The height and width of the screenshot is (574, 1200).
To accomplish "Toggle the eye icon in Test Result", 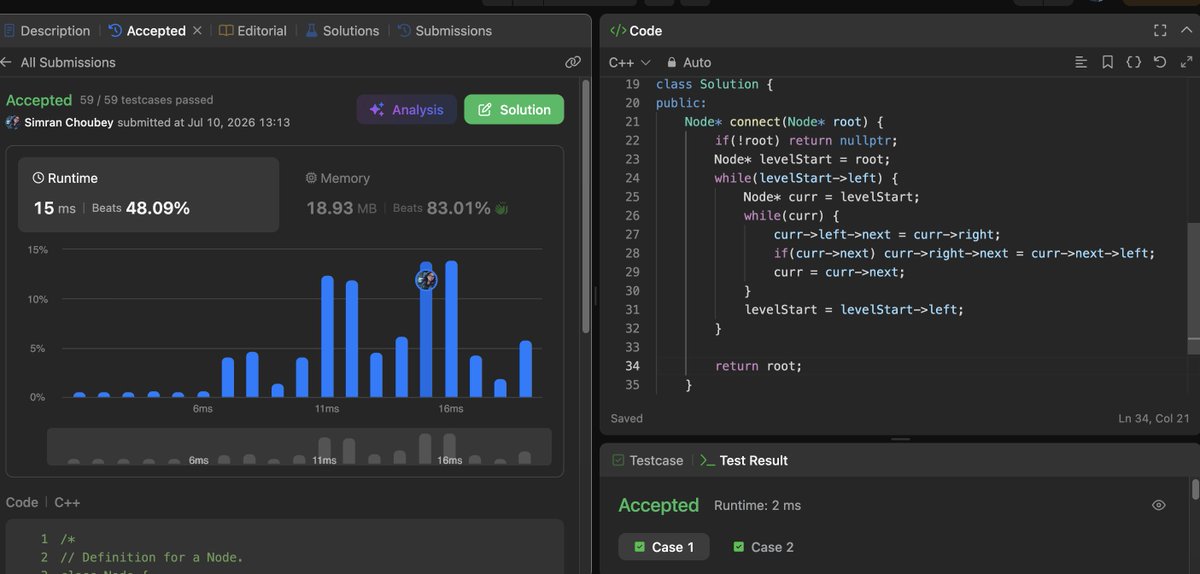I will point(1158,506).
